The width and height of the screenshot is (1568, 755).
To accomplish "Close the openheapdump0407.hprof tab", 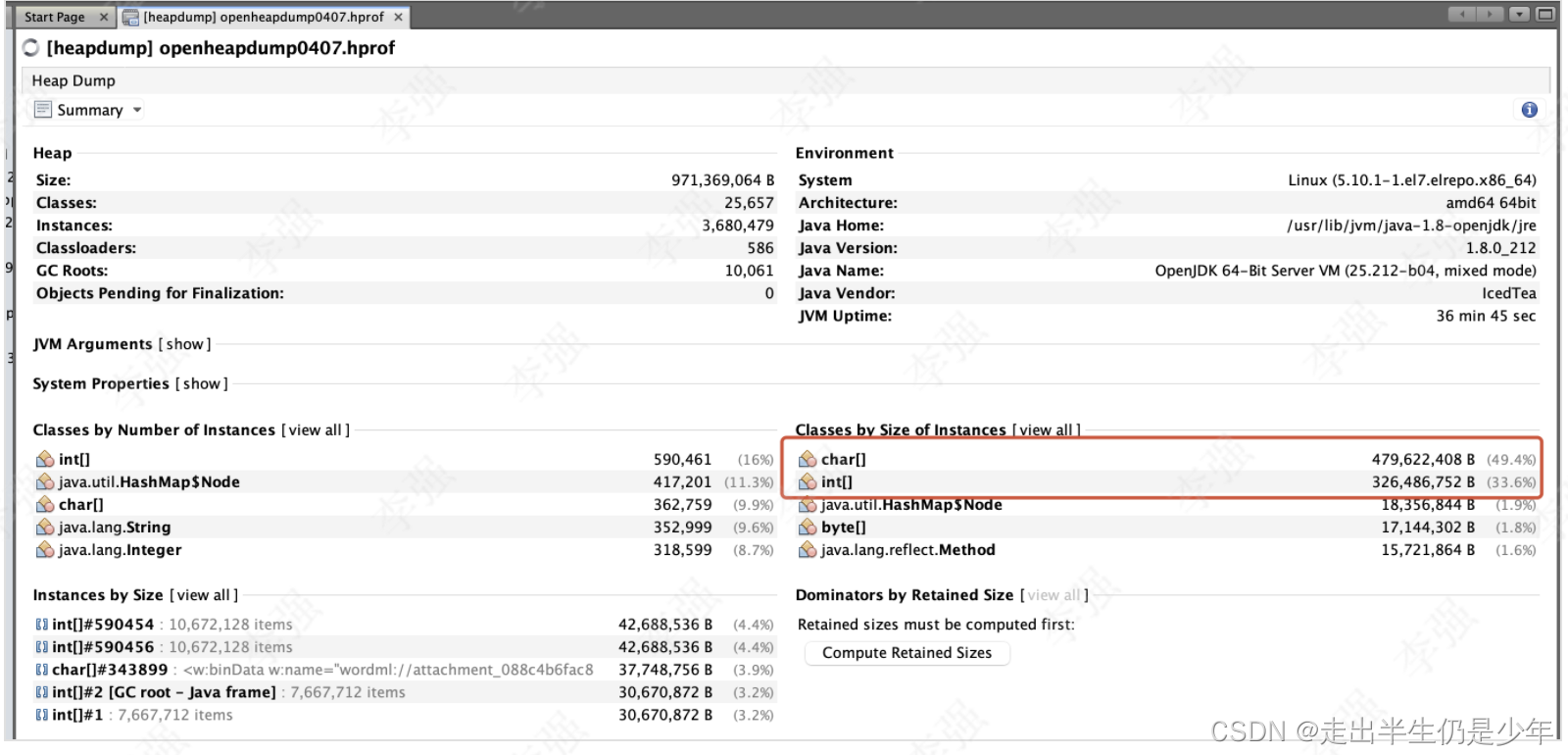I will click(x=398, y=17).
